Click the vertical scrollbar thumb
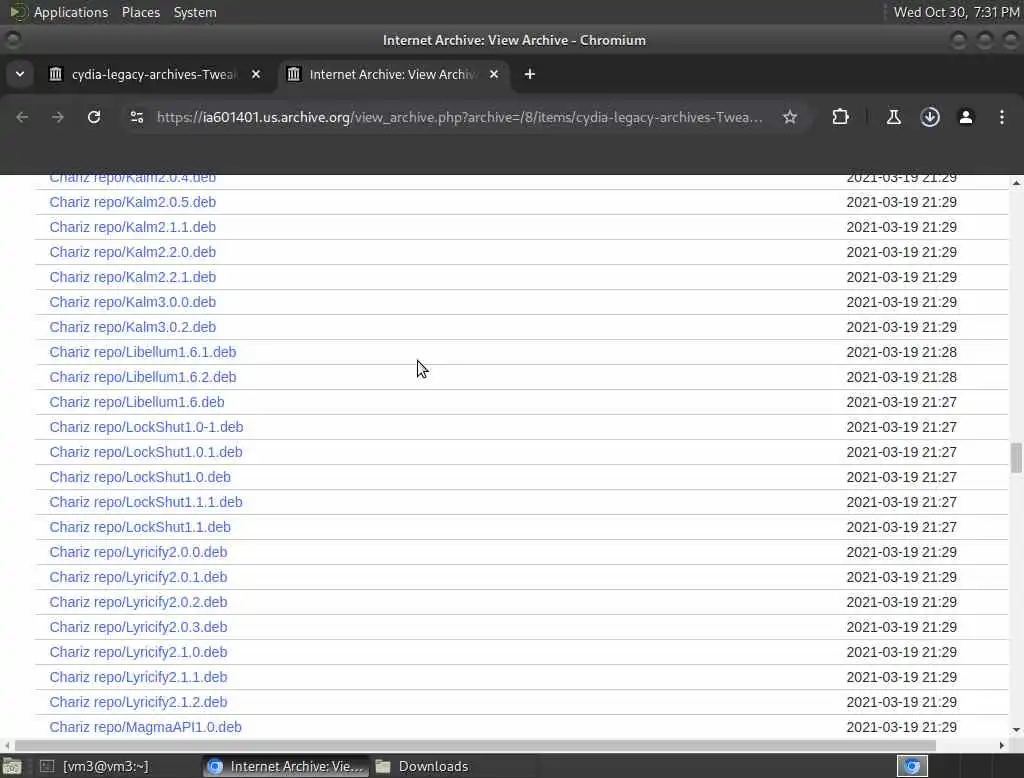 click(1016, 457)
